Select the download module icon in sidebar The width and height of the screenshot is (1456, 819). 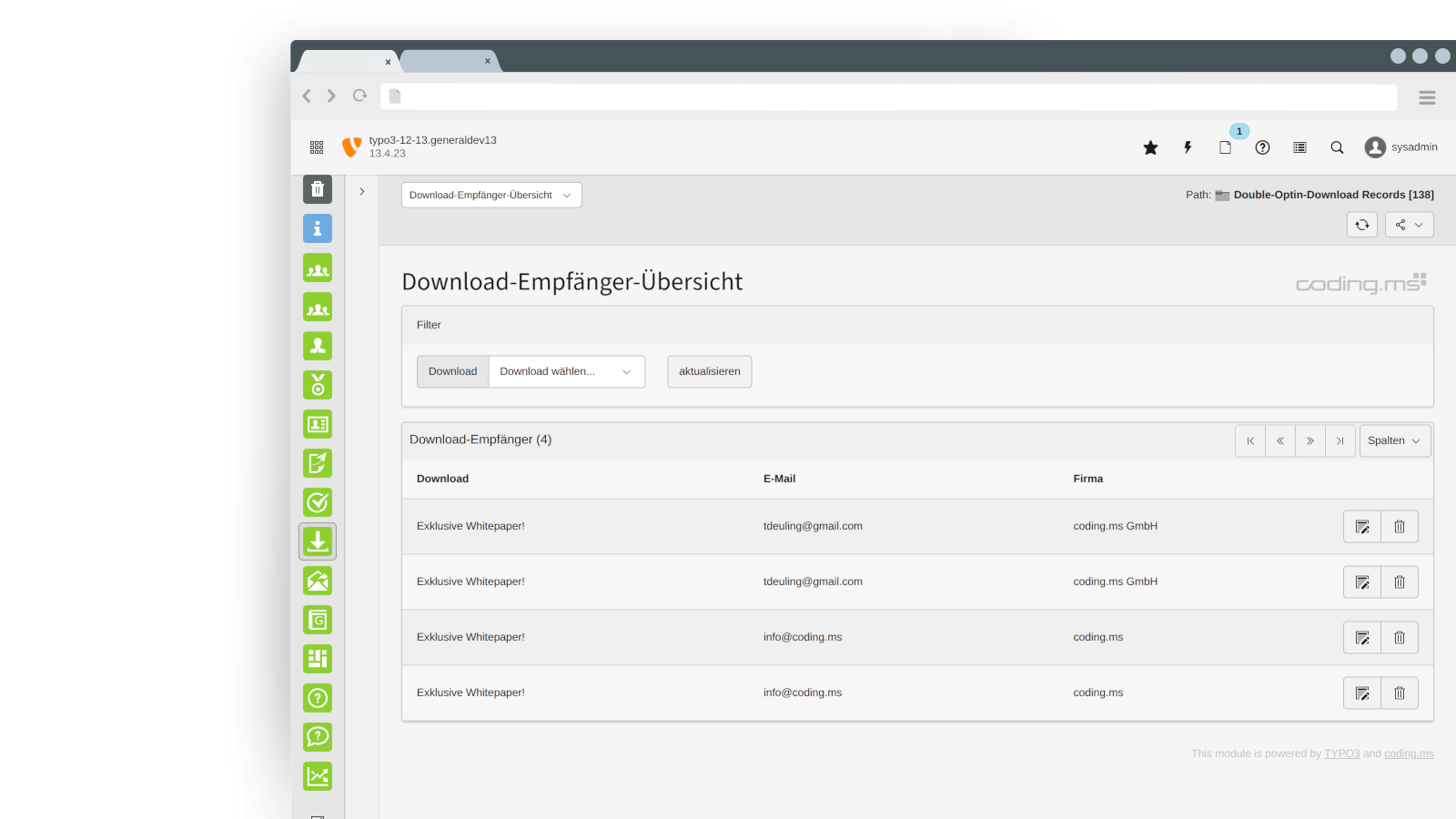tap(318, 541)
